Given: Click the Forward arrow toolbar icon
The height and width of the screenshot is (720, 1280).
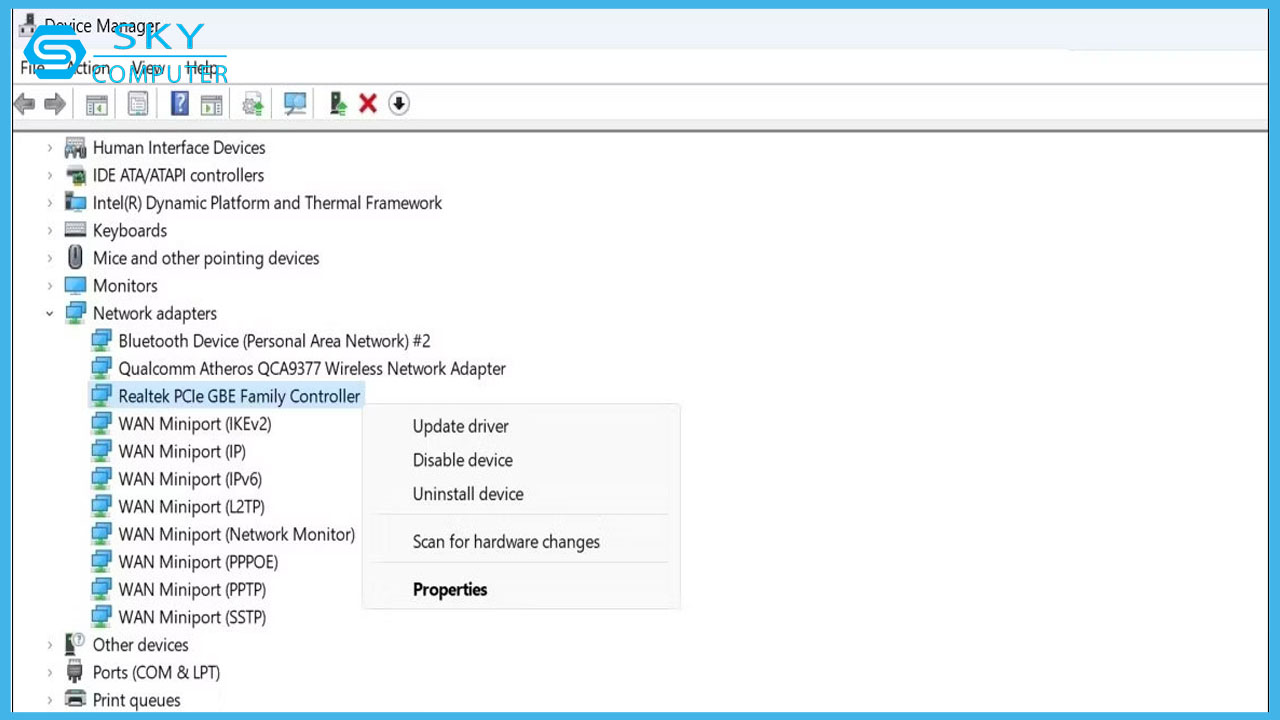Looking at the screenshot, I should pyautogui.click(x=55, y=103).
